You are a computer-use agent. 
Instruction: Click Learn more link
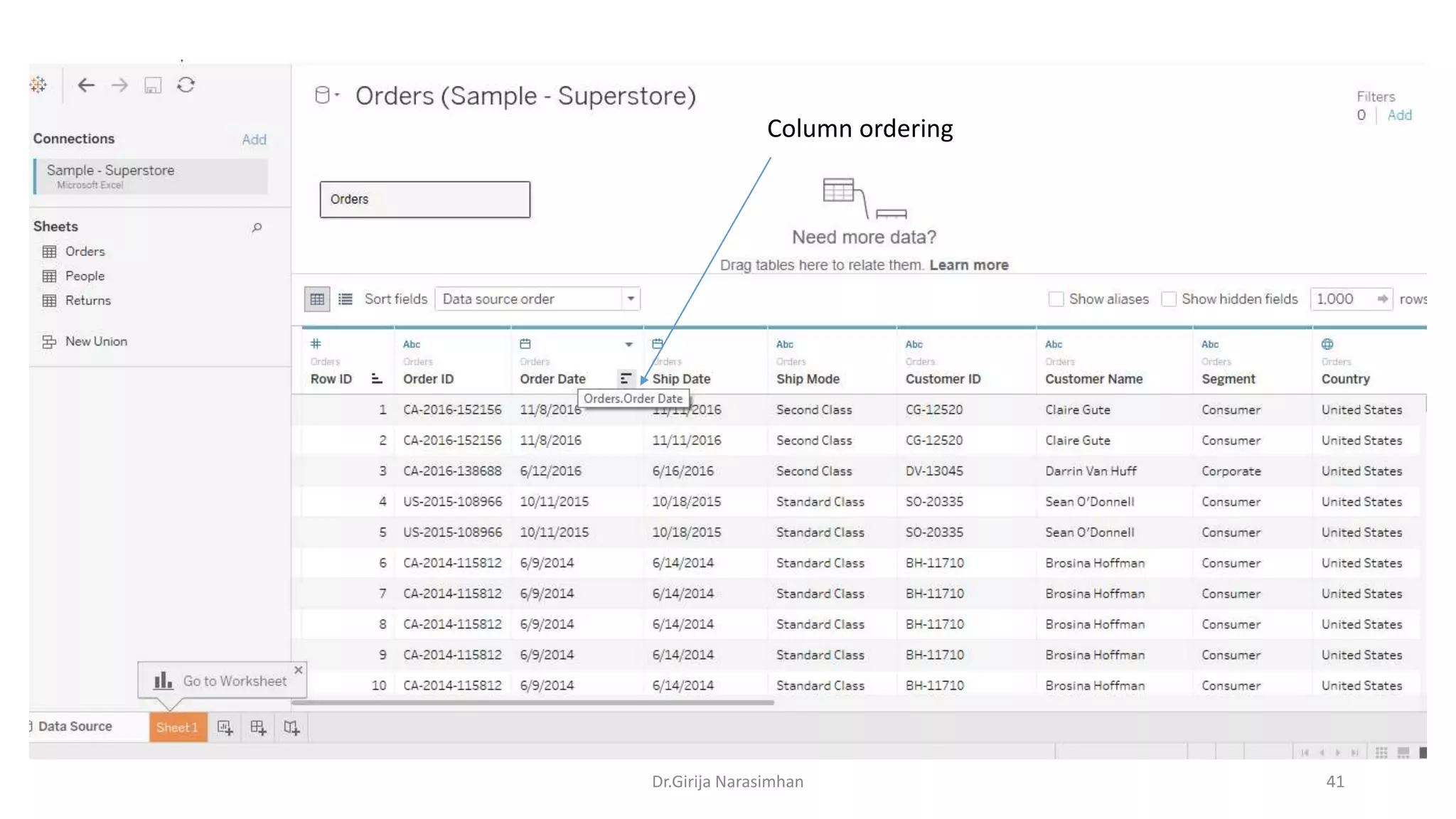pos(969,265)
